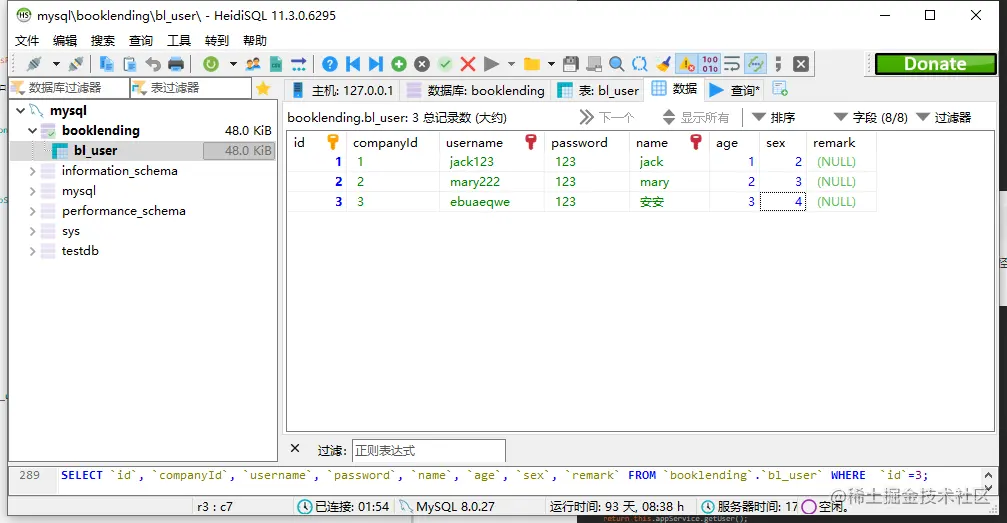This screenshot has height=523, width=1007.
Task: Click the Run query play icon
Action: [x=491, y=64]
